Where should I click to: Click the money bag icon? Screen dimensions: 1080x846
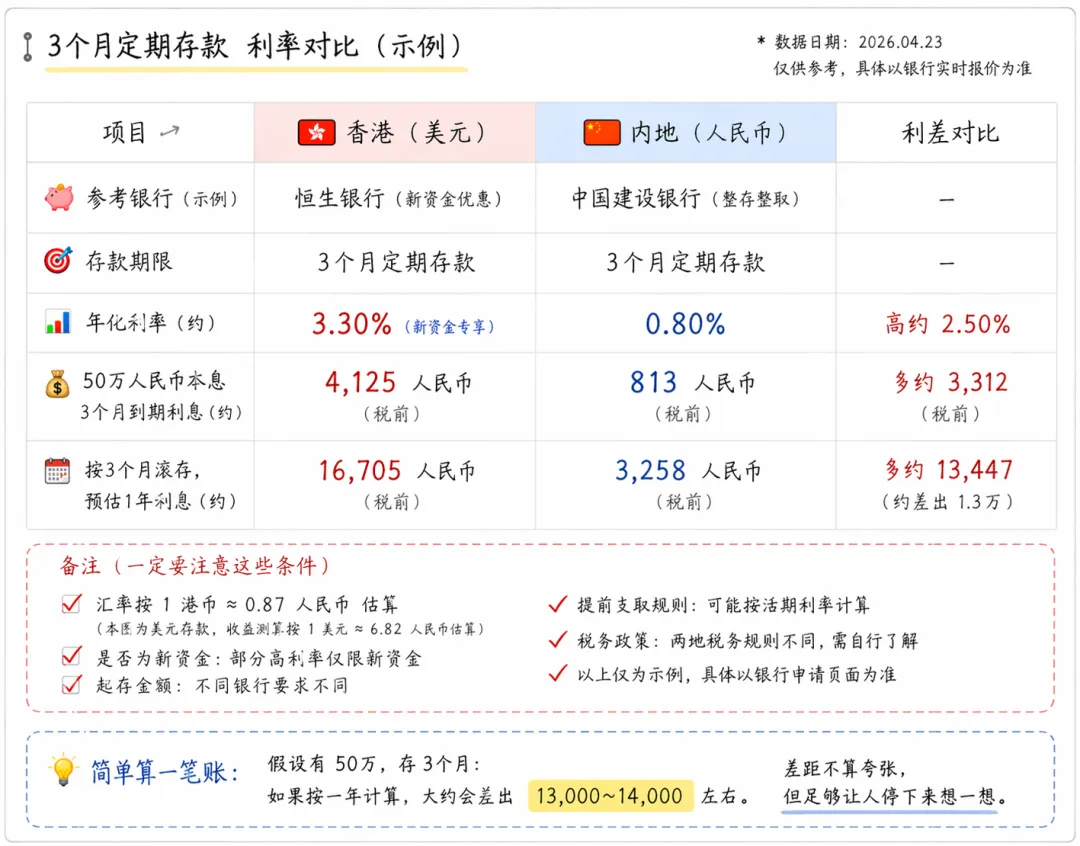click(57, 384)
